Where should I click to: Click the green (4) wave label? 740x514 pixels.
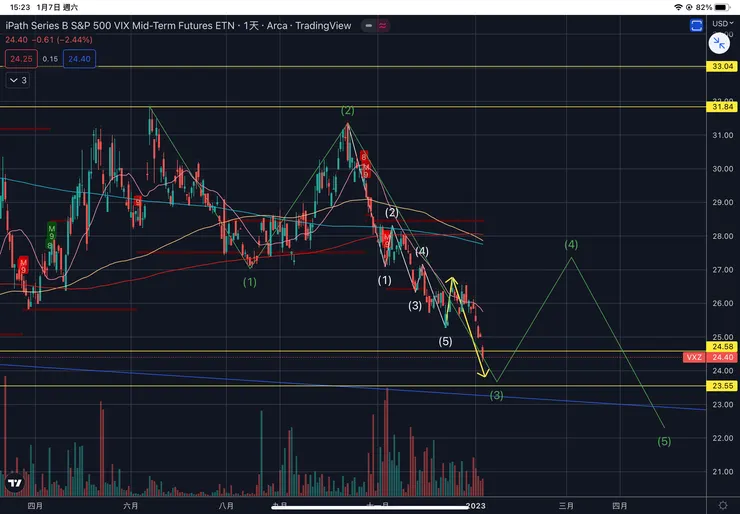[571, 244]
